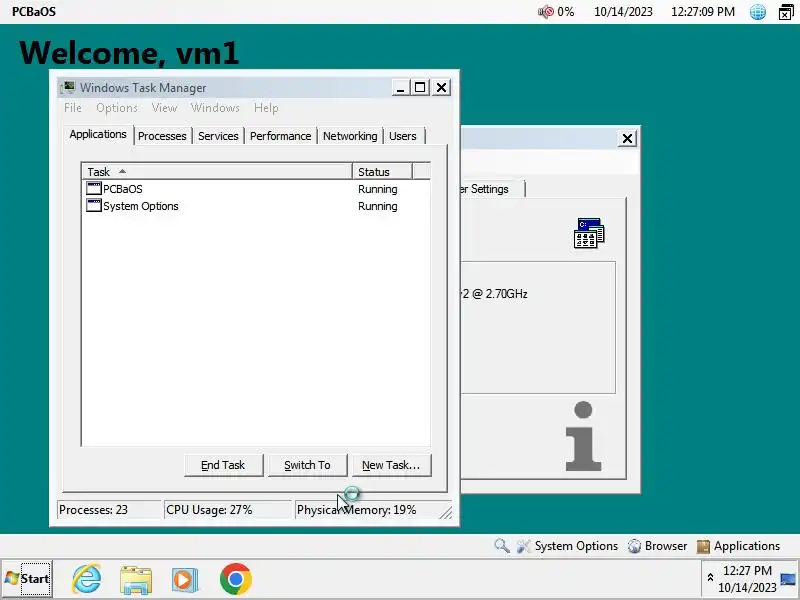Click the muted volume icon in top bar

pos(545,12)
